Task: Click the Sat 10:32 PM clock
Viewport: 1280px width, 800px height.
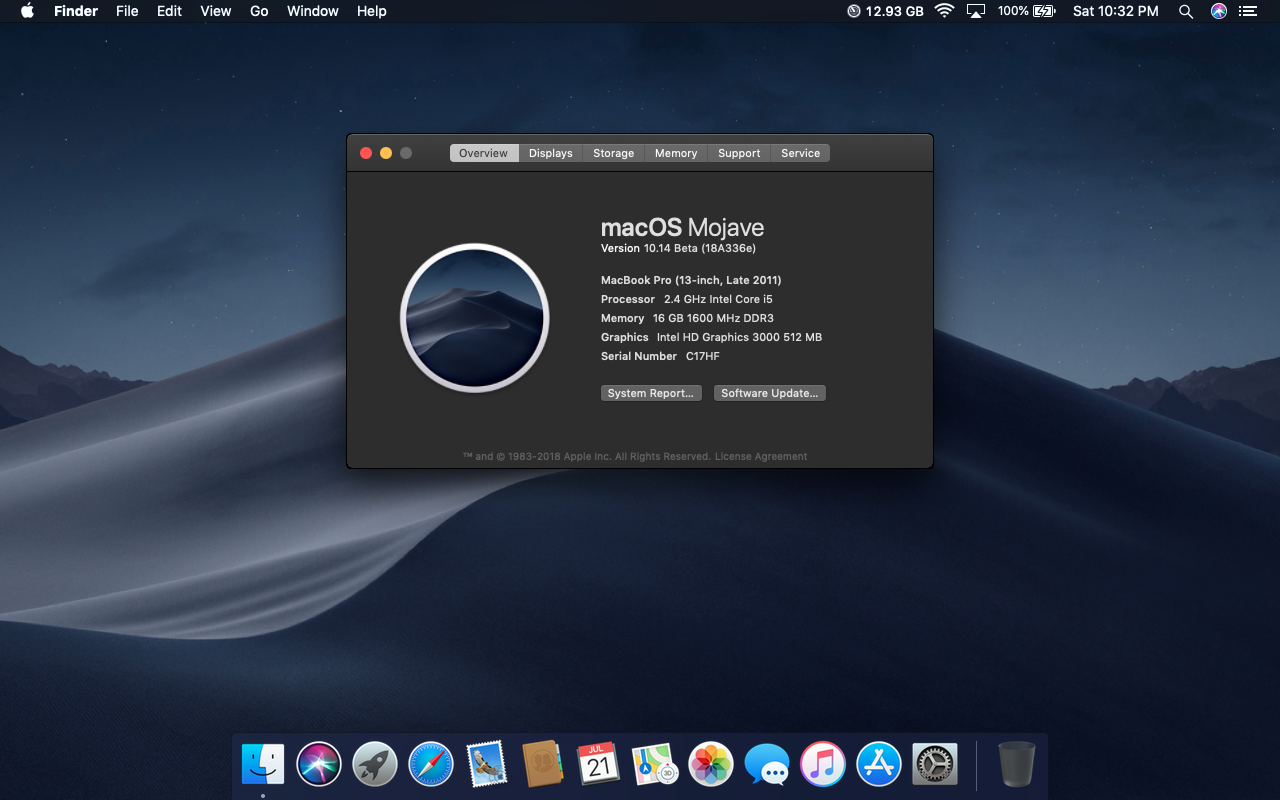Action: 1116,11
